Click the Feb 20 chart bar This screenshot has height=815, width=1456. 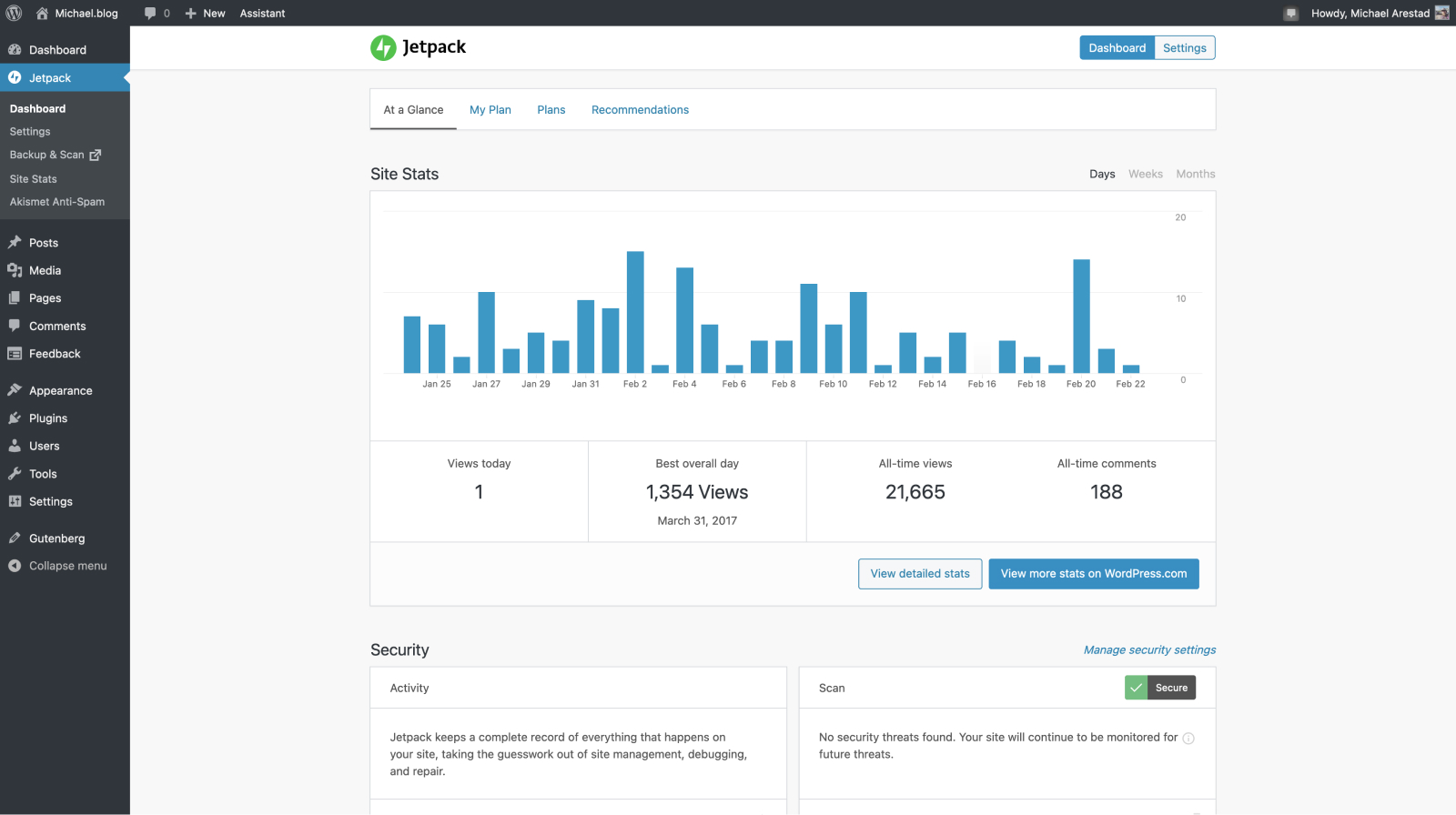coord(1081,317)
